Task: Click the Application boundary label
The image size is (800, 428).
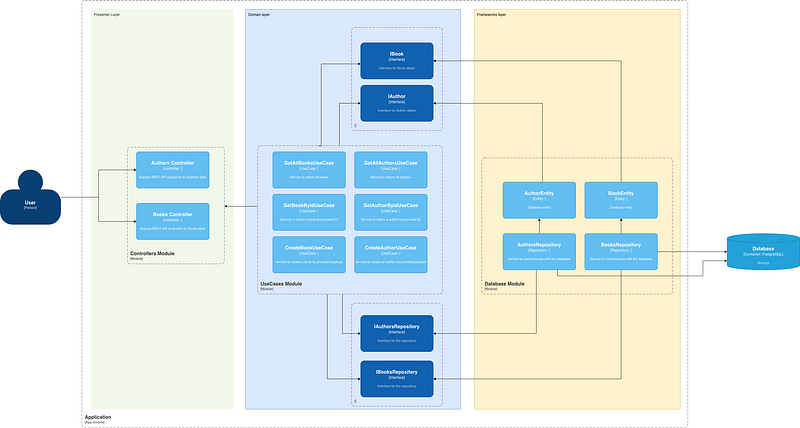Action: [98, 417]
